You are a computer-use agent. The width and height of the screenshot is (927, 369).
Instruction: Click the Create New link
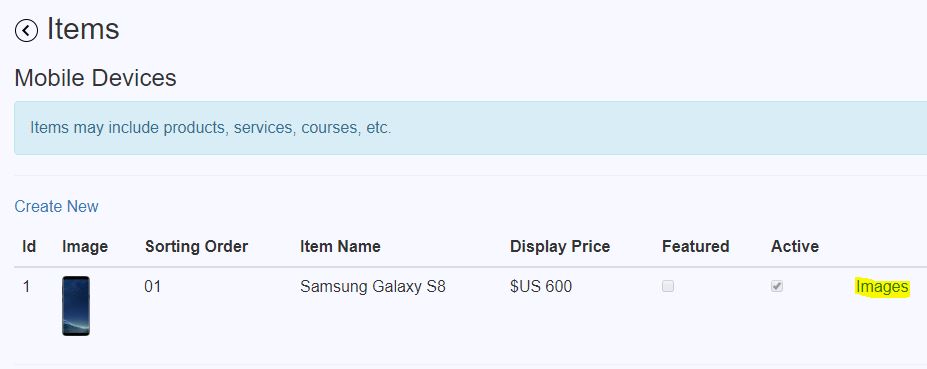coord(56,206)
